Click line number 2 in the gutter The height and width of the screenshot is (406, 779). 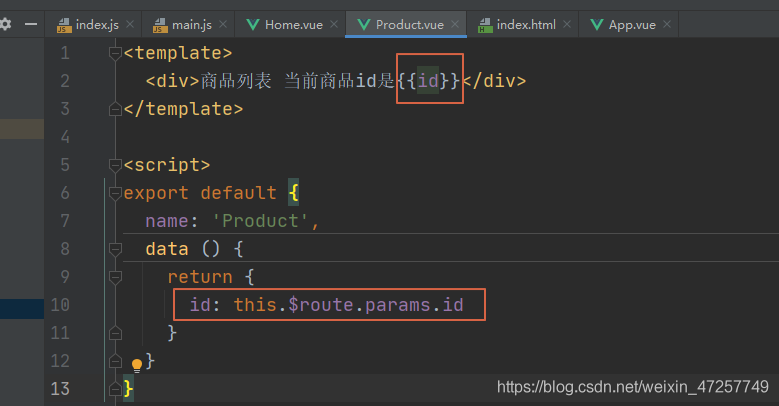point(65,81)
